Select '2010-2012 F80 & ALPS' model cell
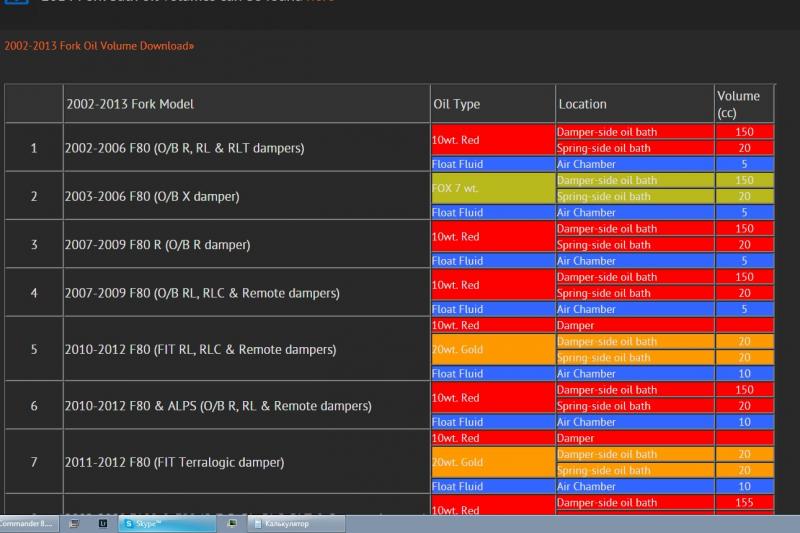 click(x=246, y=406)
